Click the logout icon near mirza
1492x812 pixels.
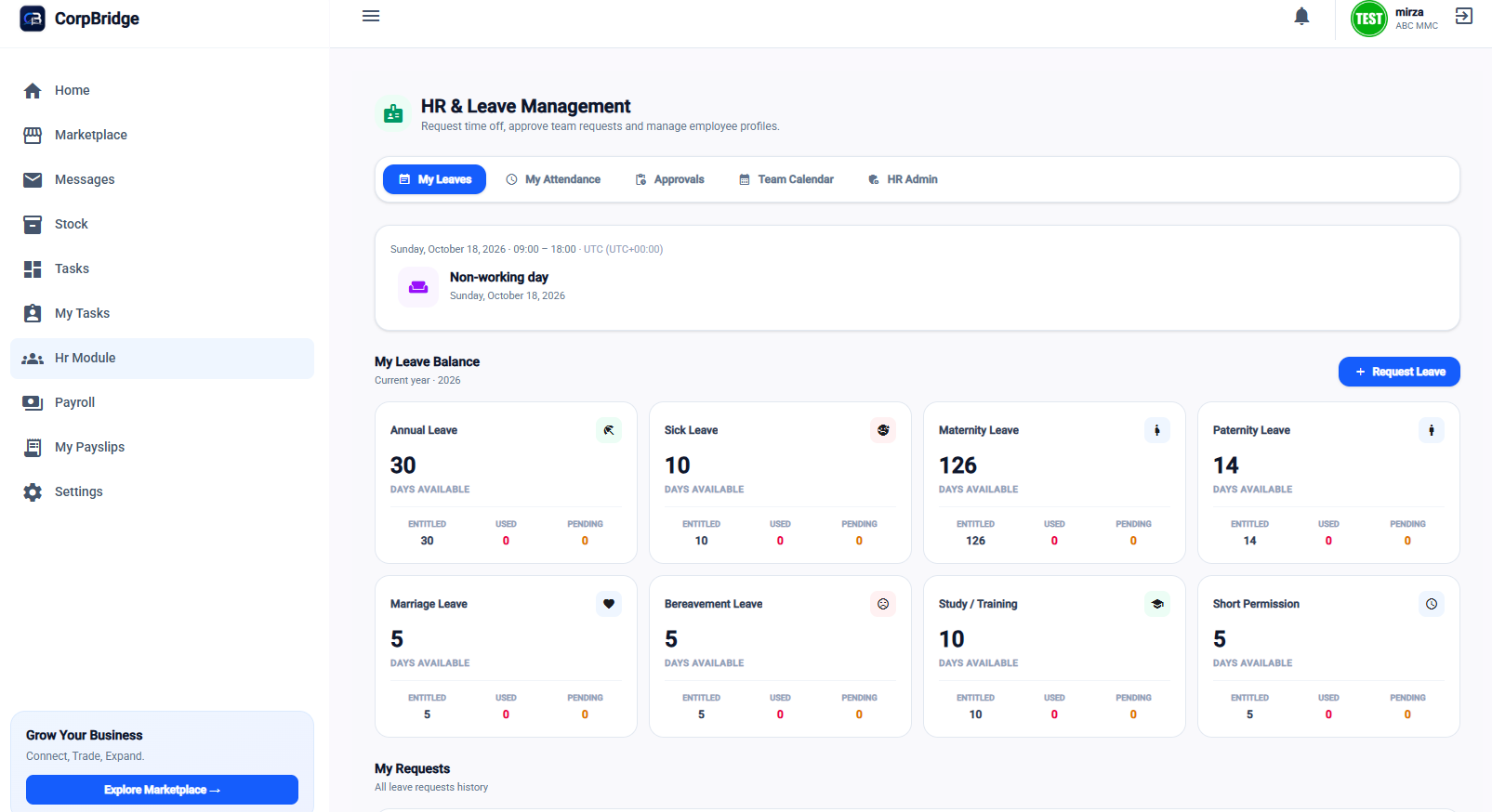click(x=1464, y=16)
